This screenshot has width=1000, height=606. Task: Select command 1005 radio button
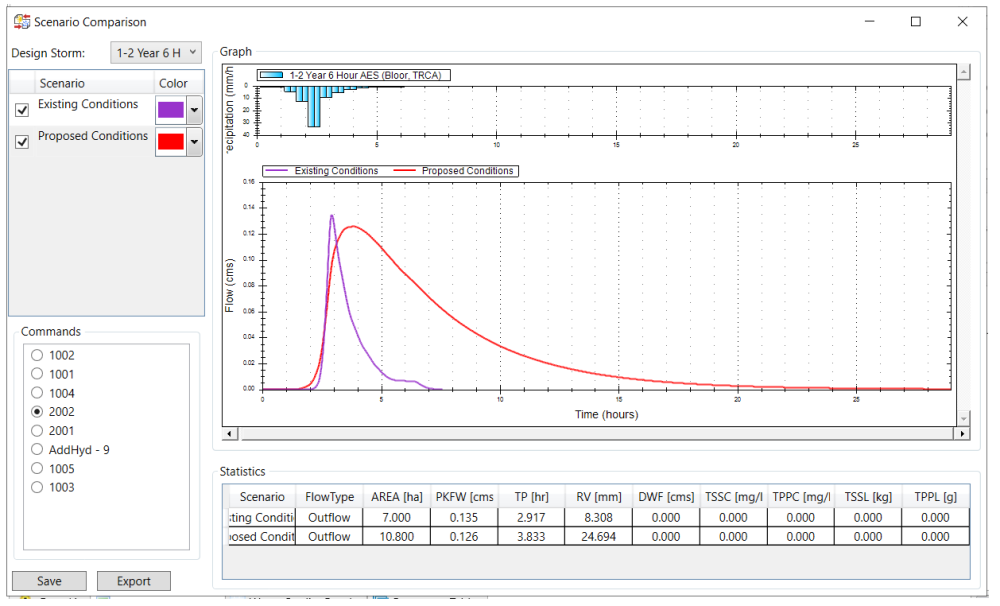point(37,468)
